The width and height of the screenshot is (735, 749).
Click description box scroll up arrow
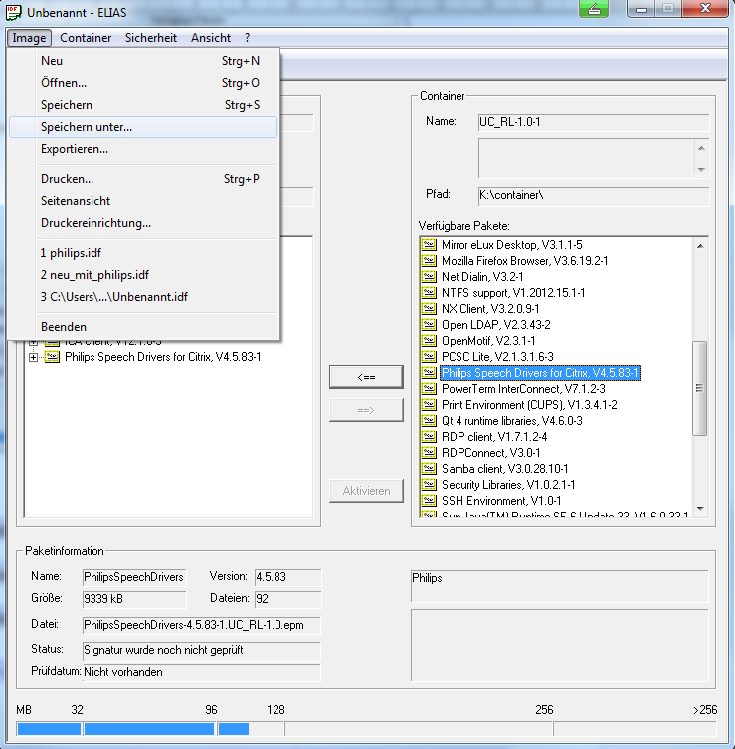pos(701,148)
